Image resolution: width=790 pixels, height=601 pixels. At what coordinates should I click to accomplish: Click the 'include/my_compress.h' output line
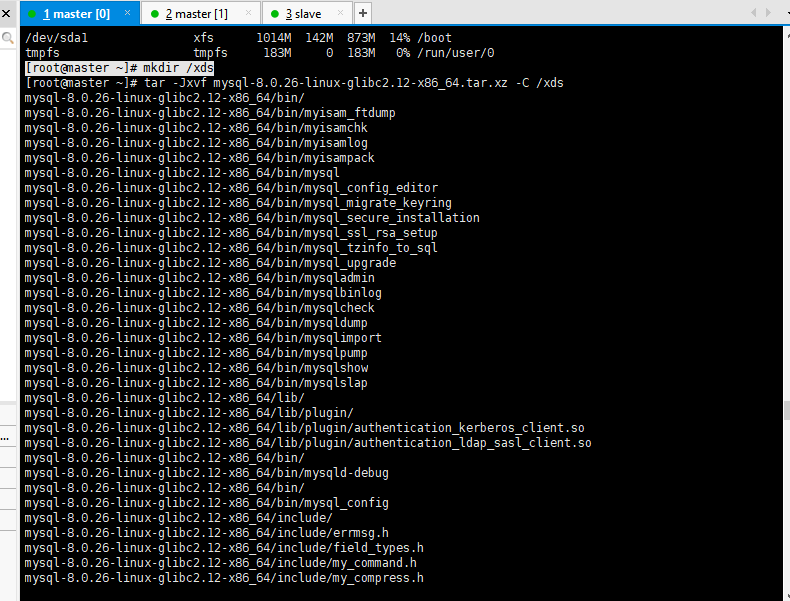[224, 578]
